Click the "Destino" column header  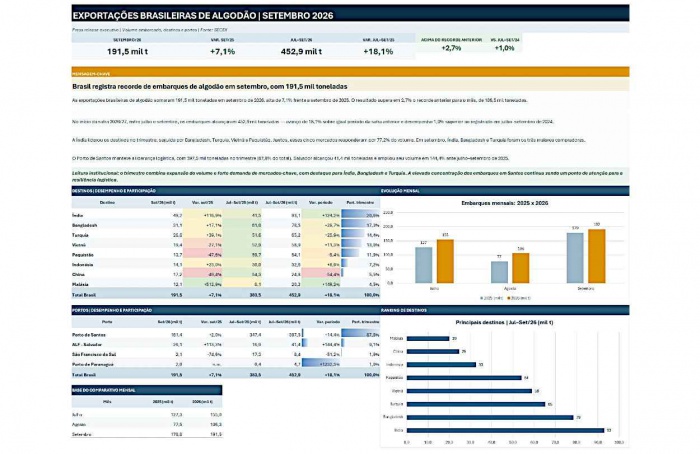pos(107,203)
